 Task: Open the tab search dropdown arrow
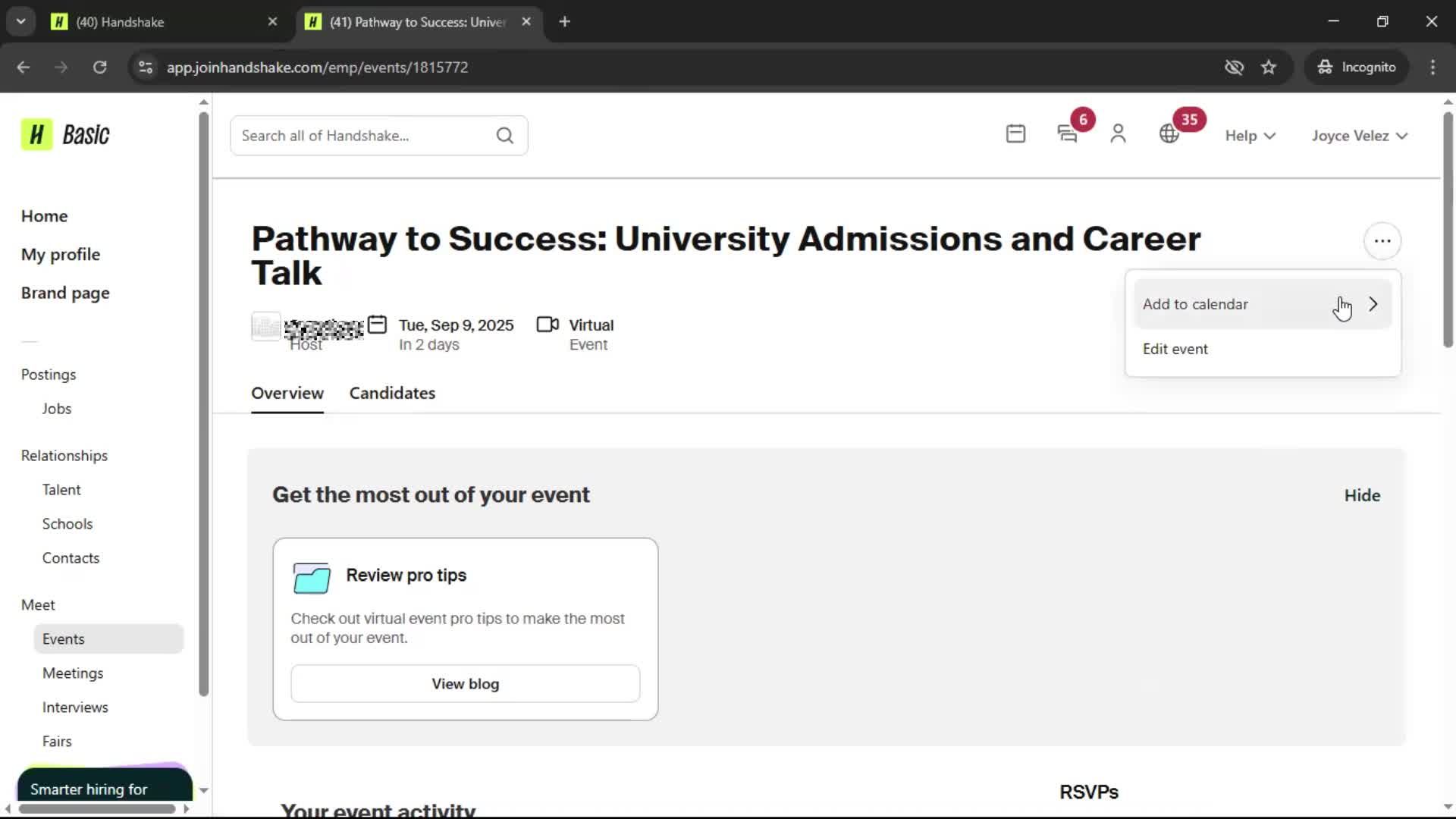(x=21, y=22)
